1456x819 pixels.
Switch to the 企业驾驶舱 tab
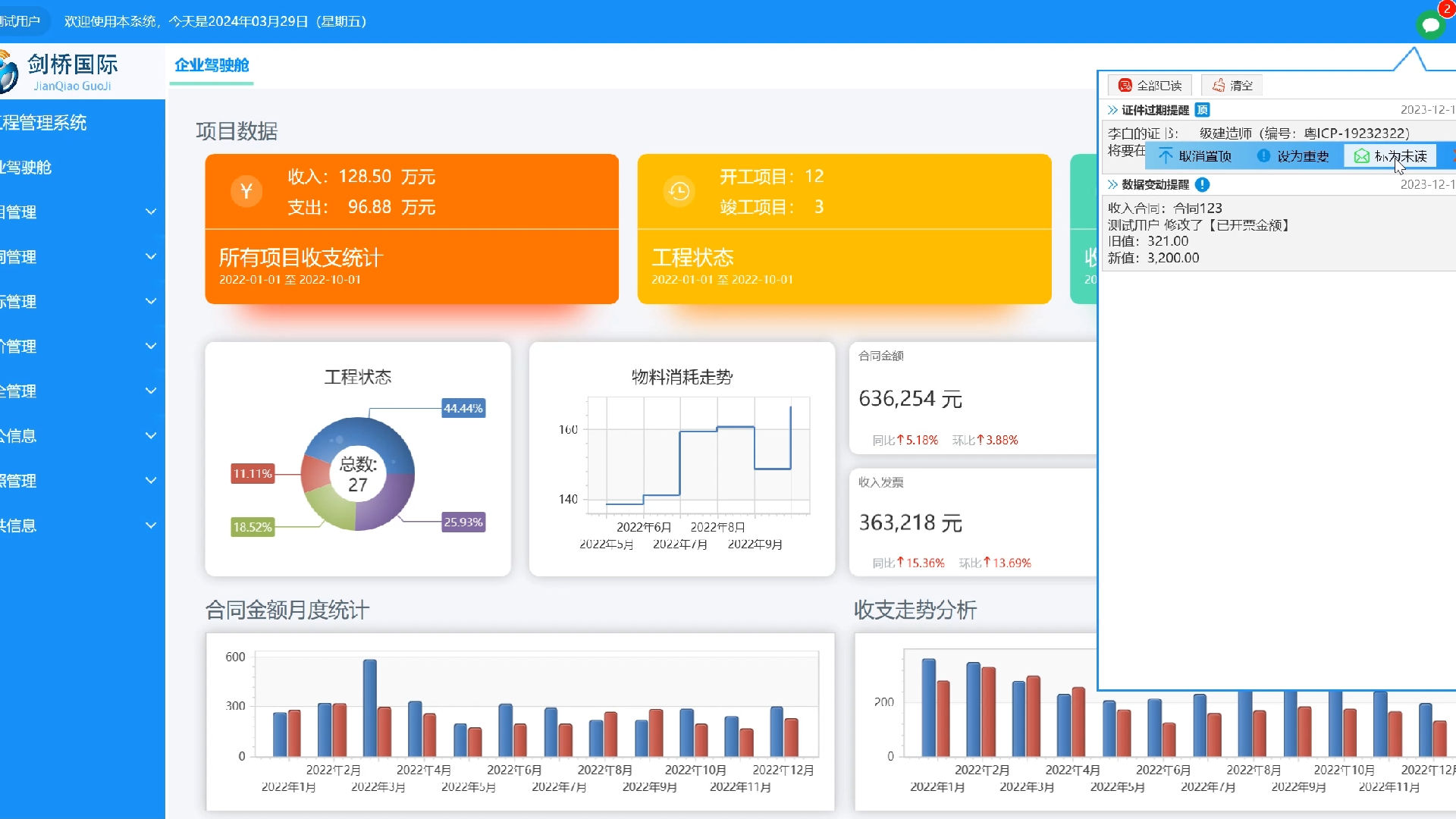tap(212, 65)
